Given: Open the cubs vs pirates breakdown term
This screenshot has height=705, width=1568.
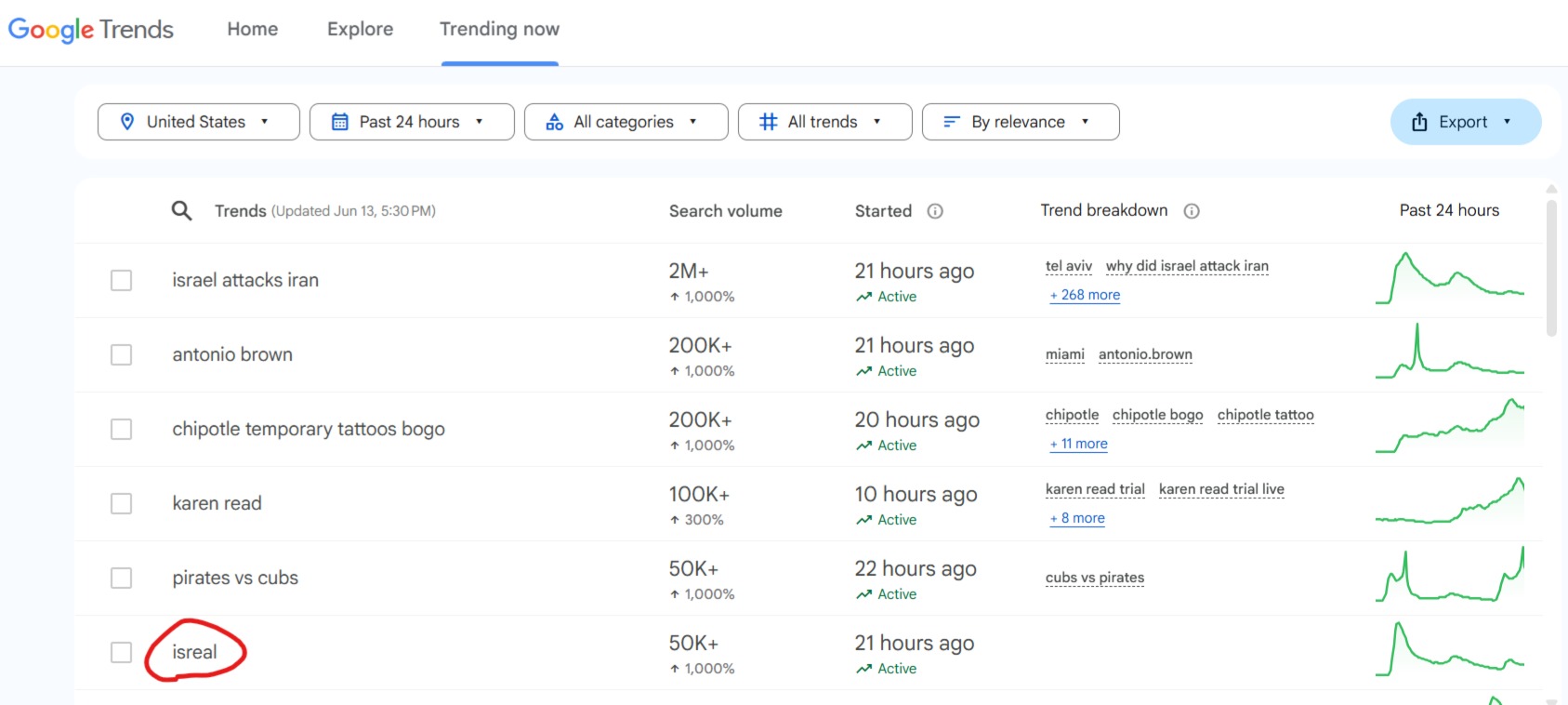Looking at the screenshot, I should [x=1095, y=578].
